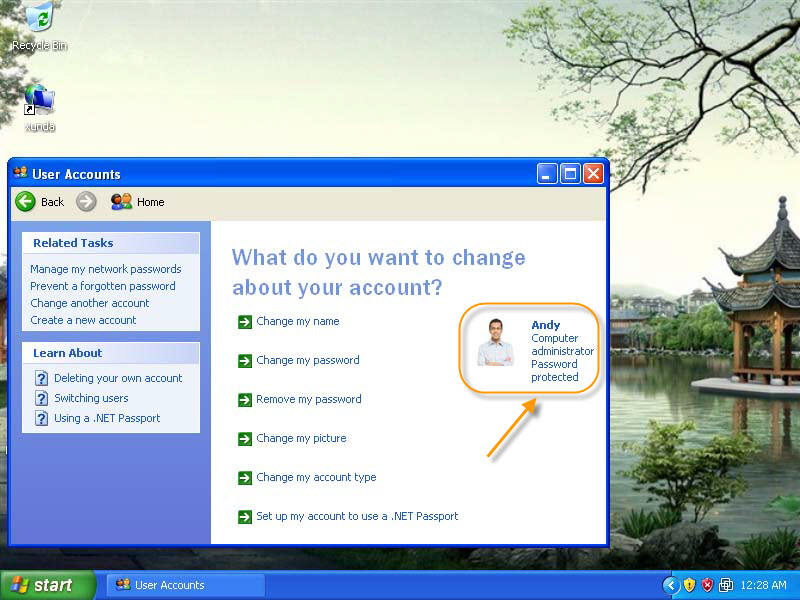Click green arrow beside Change my password

tap(245, 361)
